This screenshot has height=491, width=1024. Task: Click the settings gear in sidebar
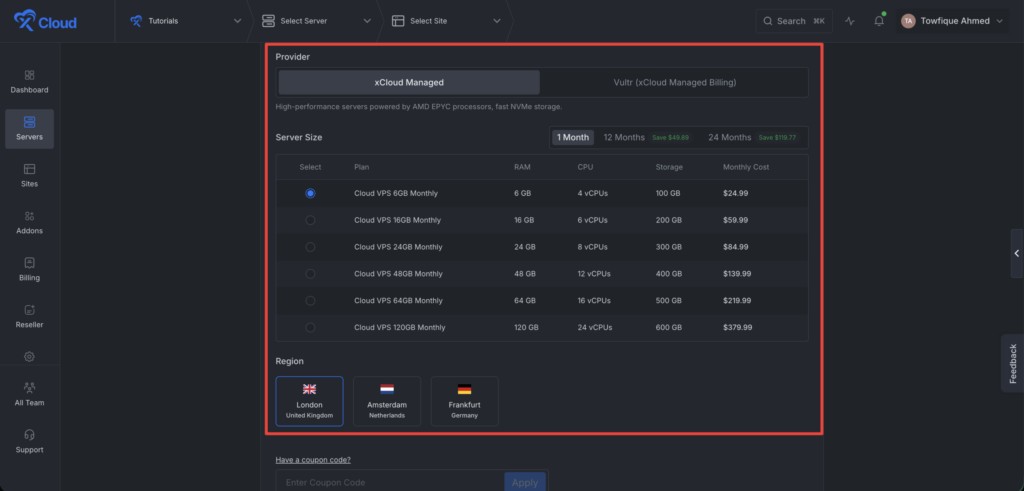point(29,356)
